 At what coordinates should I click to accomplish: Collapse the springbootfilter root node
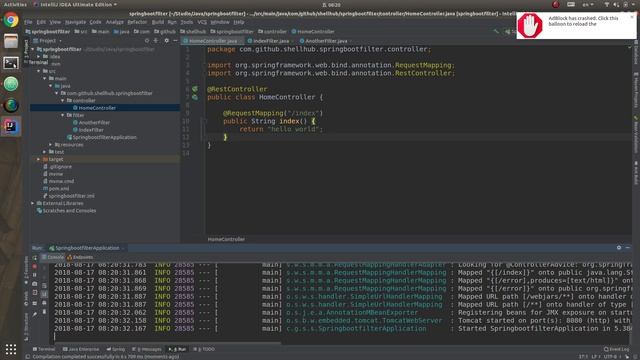(x=33, y=49)
